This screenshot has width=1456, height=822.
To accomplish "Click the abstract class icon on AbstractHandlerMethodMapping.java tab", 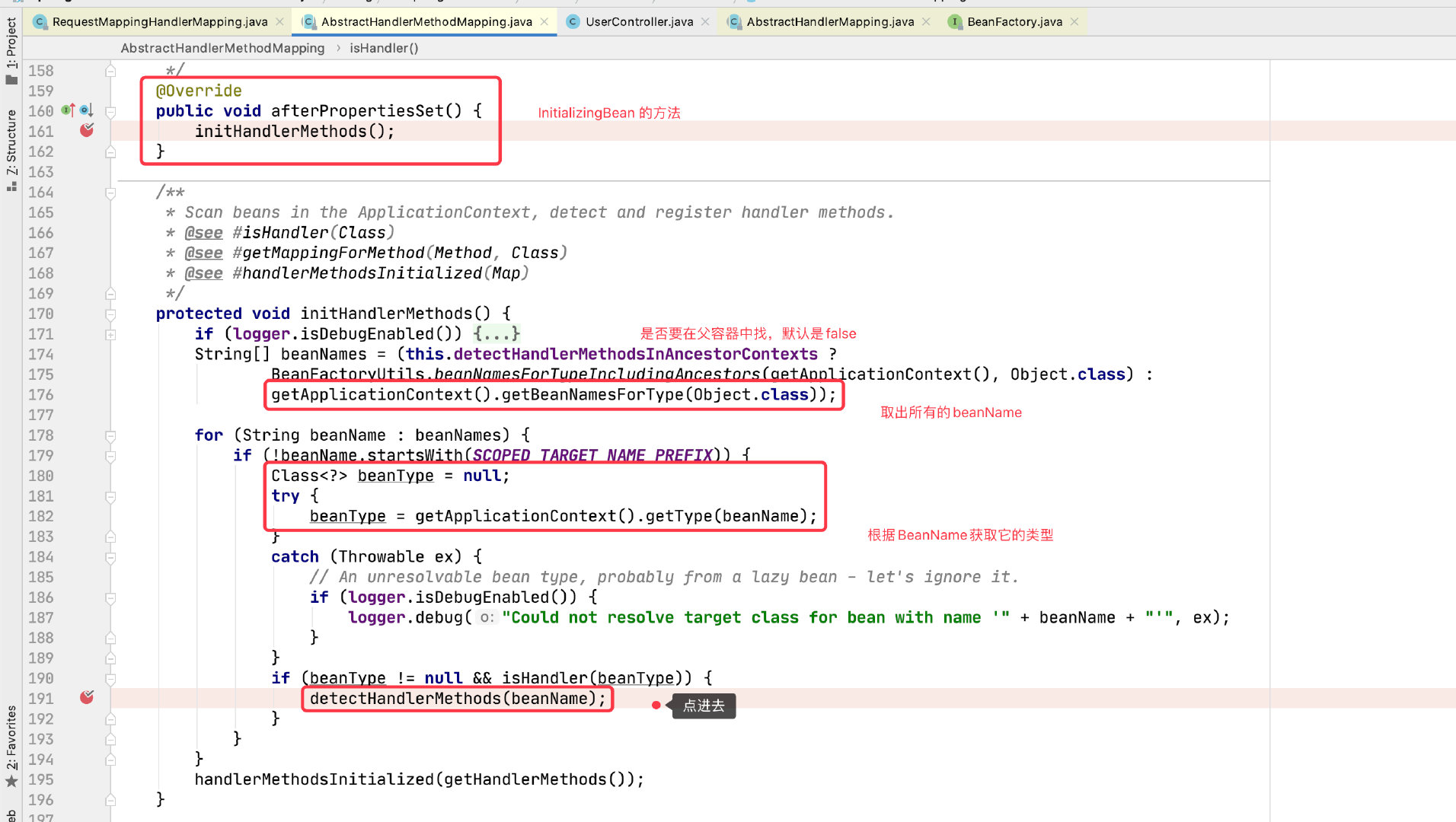I will [x=309, y=22].
